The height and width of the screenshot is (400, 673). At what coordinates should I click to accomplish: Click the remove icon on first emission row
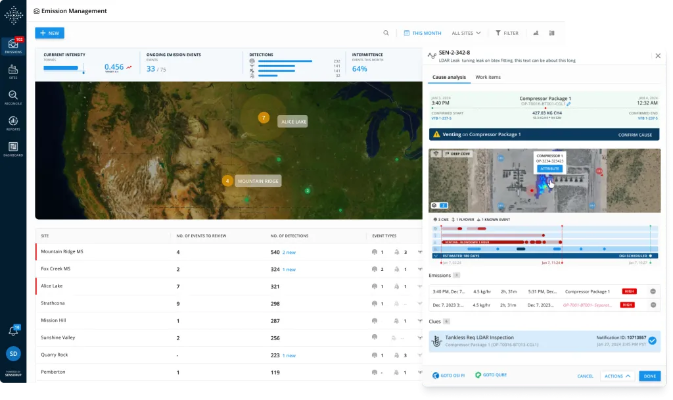point(653,291)
